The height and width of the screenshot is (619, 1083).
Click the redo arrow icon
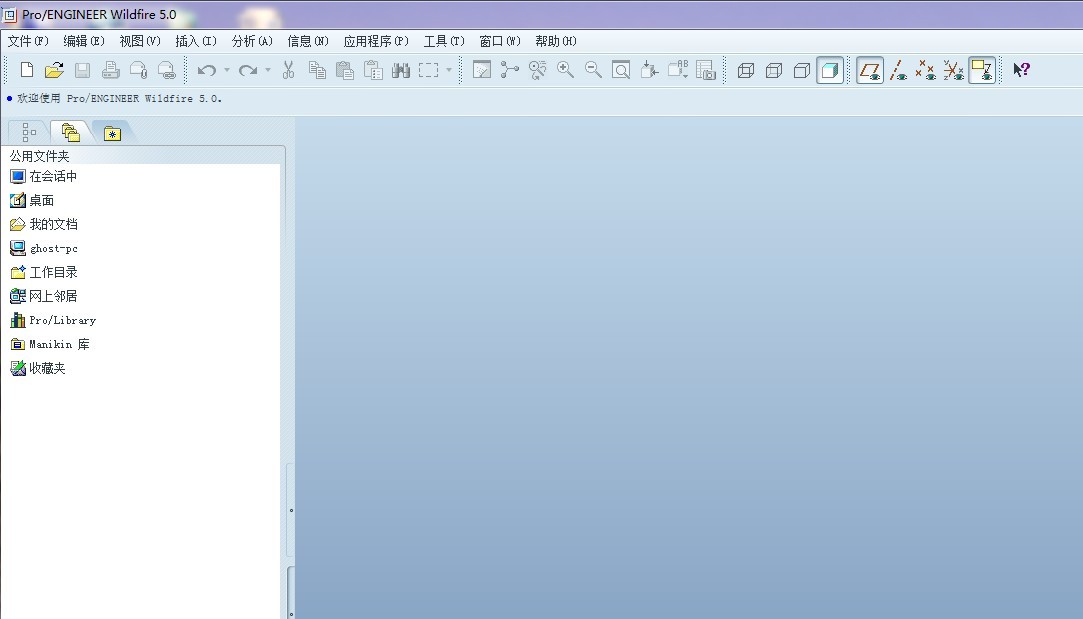(x=248, y=70)
